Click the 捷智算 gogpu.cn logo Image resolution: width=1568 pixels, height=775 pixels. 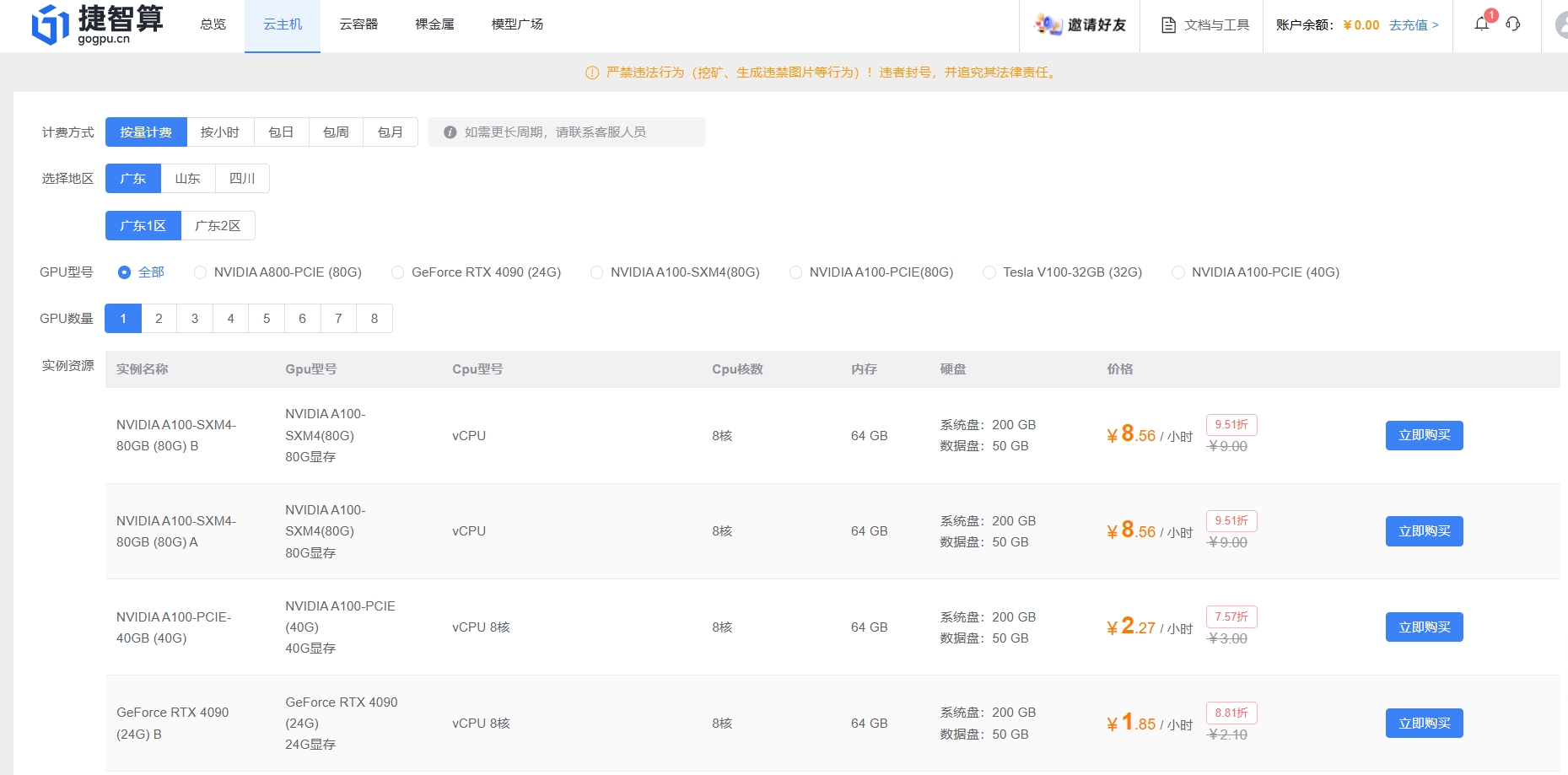[x=97, y=24]
